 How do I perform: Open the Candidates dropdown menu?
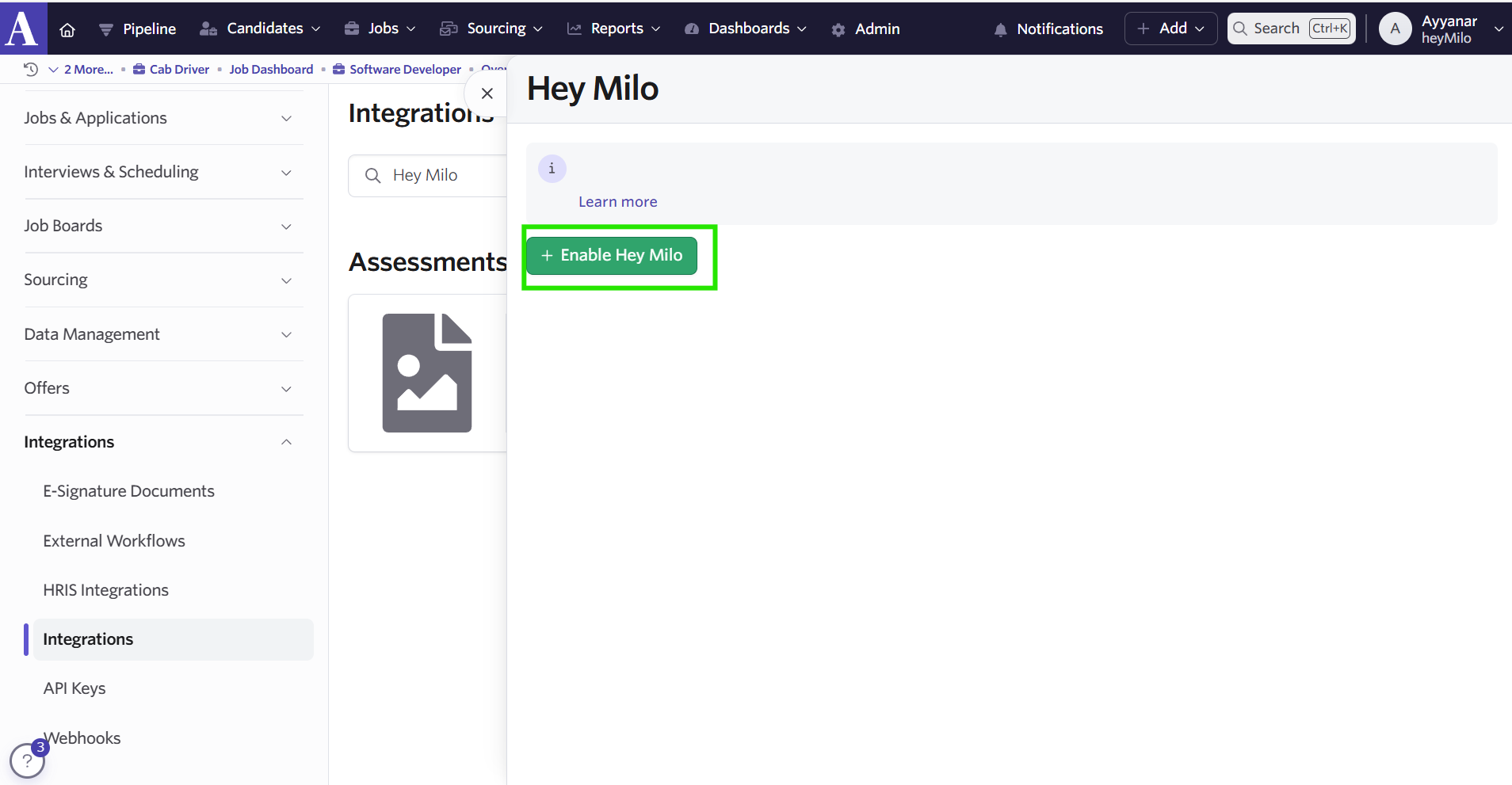(x=261, y=29)
